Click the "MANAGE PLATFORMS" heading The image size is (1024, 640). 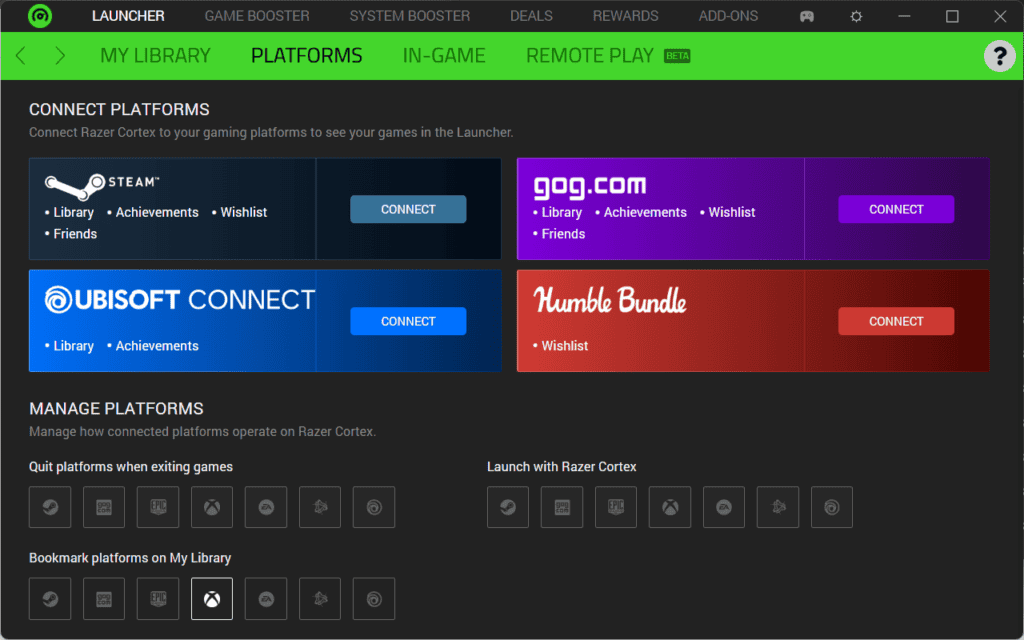point(116,409)
